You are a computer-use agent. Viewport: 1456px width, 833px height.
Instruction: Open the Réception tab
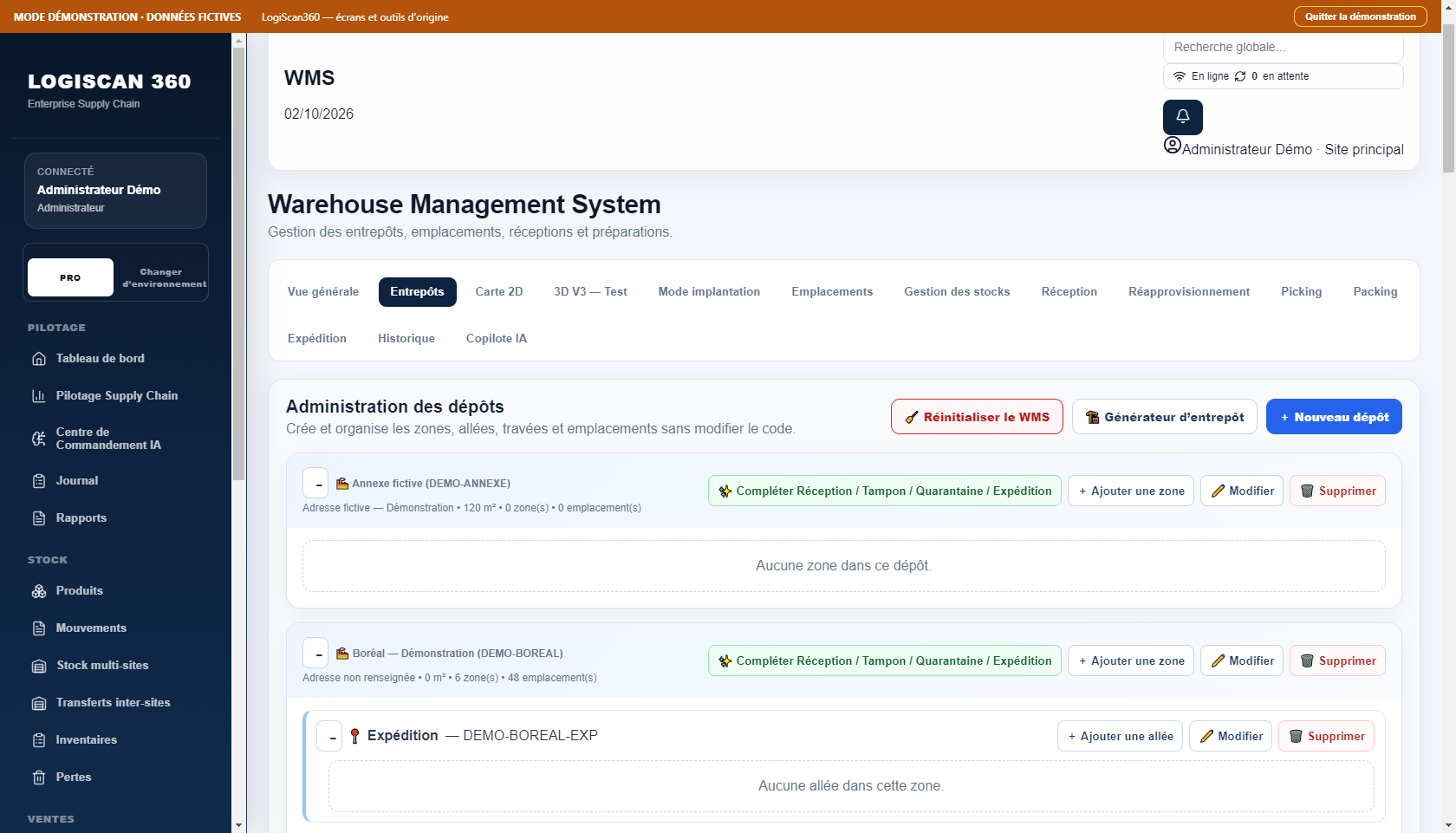(1069, 292)
